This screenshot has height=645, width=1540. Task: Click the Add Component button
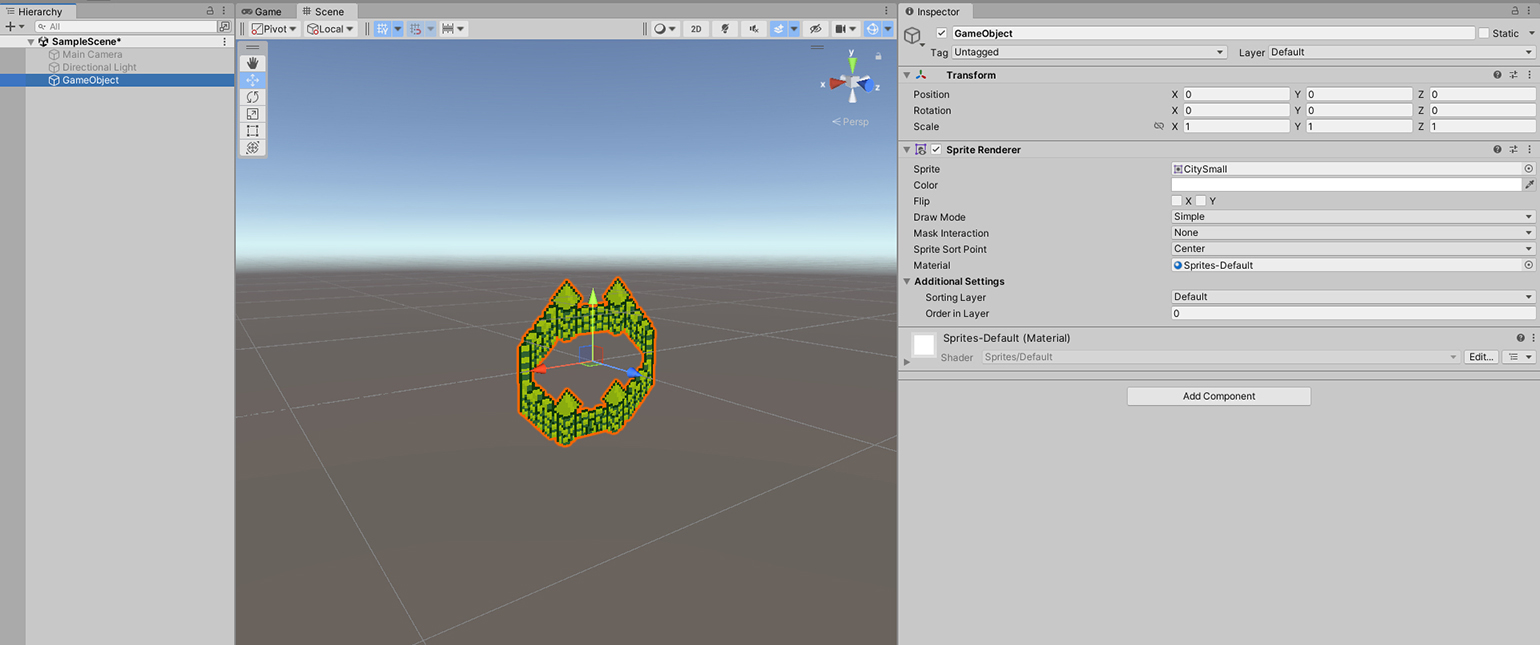point(1218,396)
